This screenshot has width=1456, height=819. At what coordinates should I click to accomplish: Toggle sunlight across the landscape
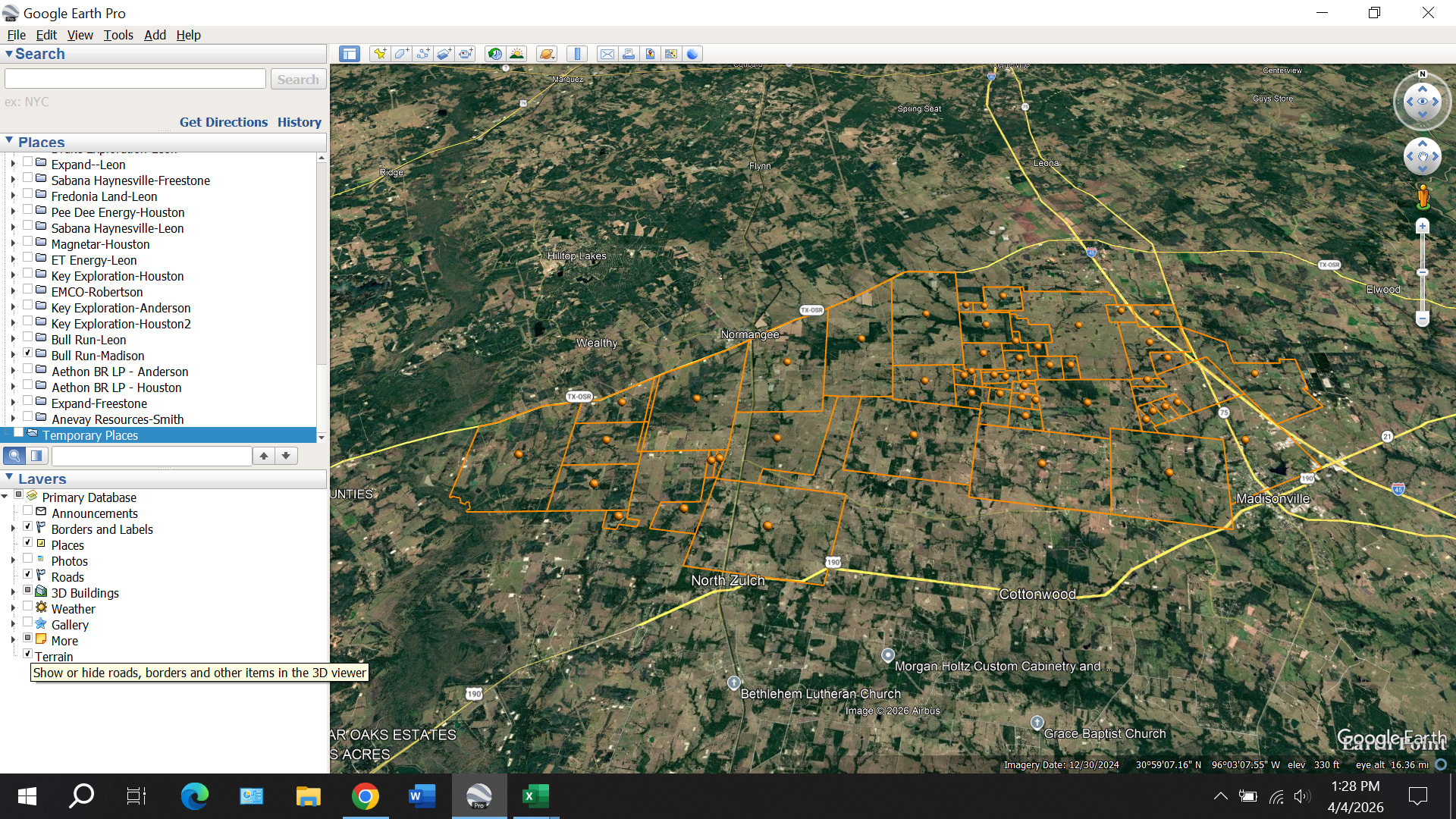(x=517, y=54)
